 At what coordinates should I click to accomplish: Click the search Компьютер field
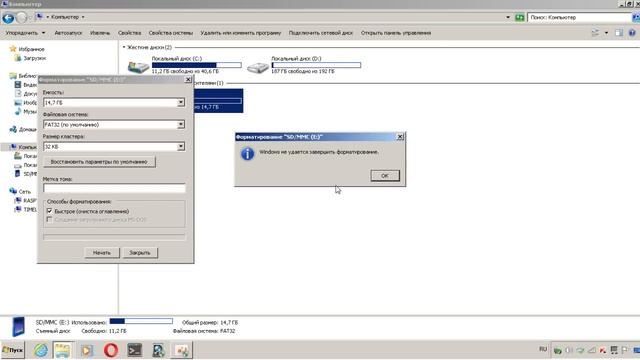[579, 17]
